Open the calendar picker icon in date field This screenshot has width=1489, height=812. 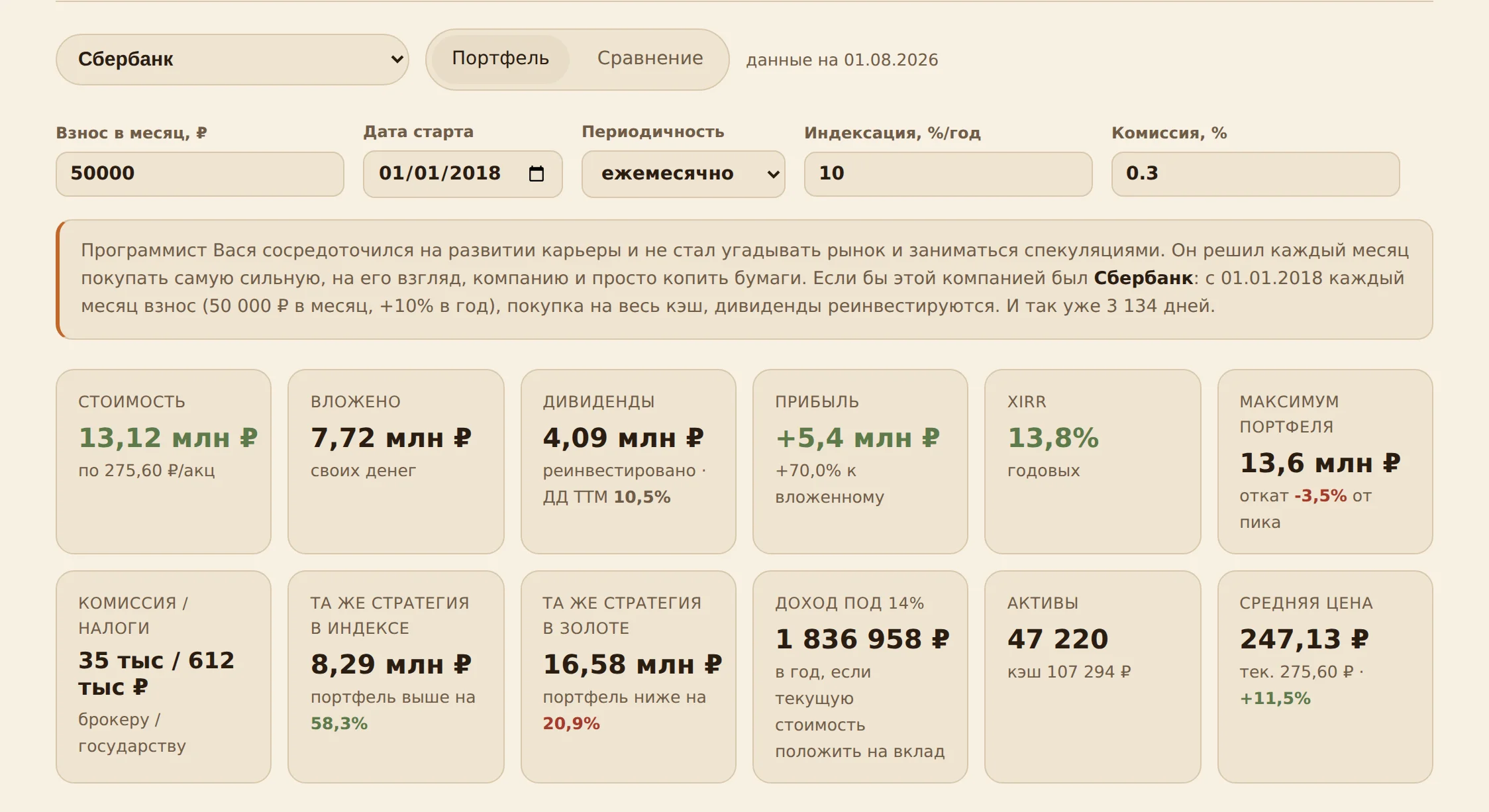(x=537, y=174)
